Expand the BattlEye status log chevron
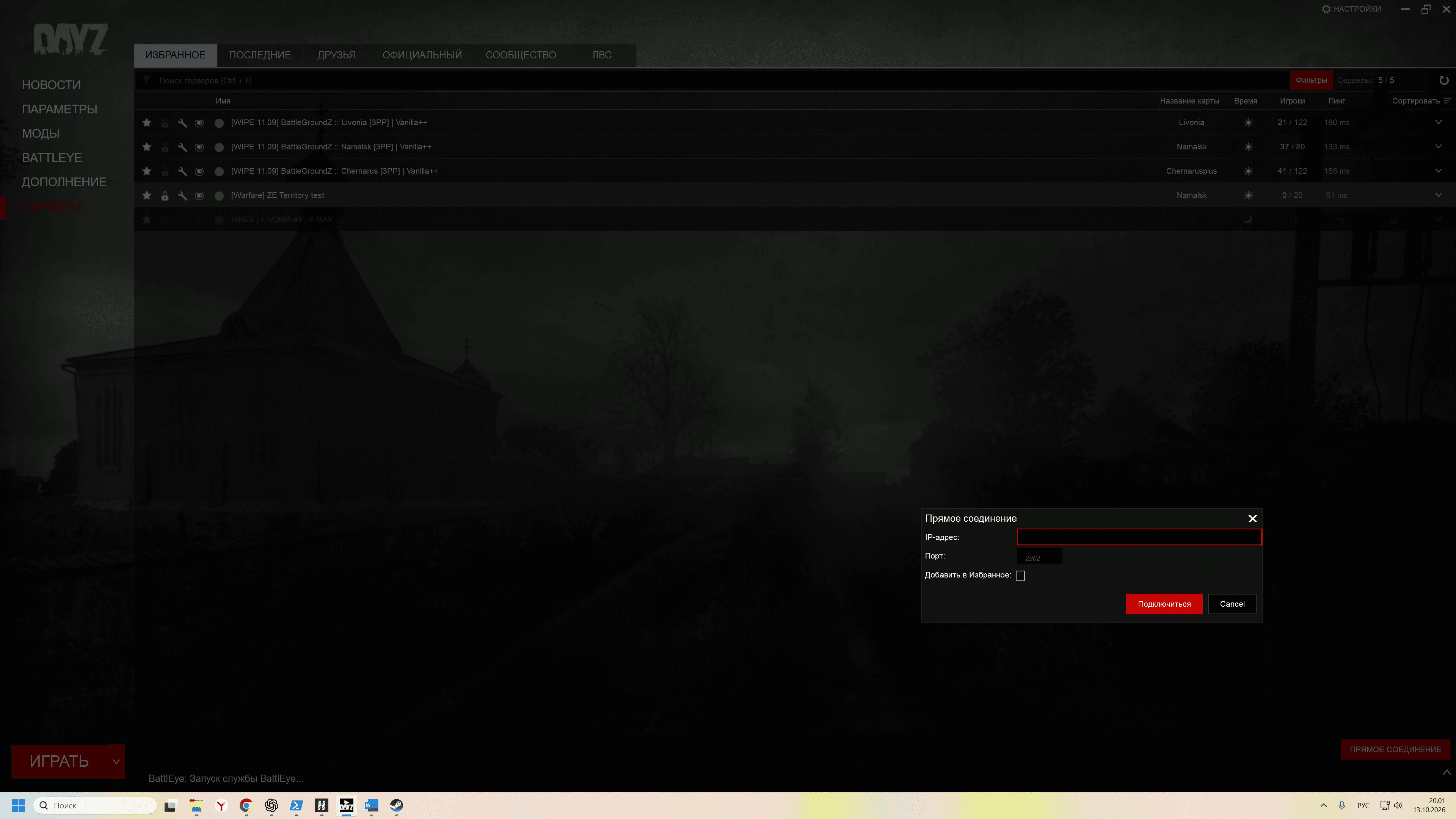The width and height of the screenshot is (1456, 819). coord(1447,772)
